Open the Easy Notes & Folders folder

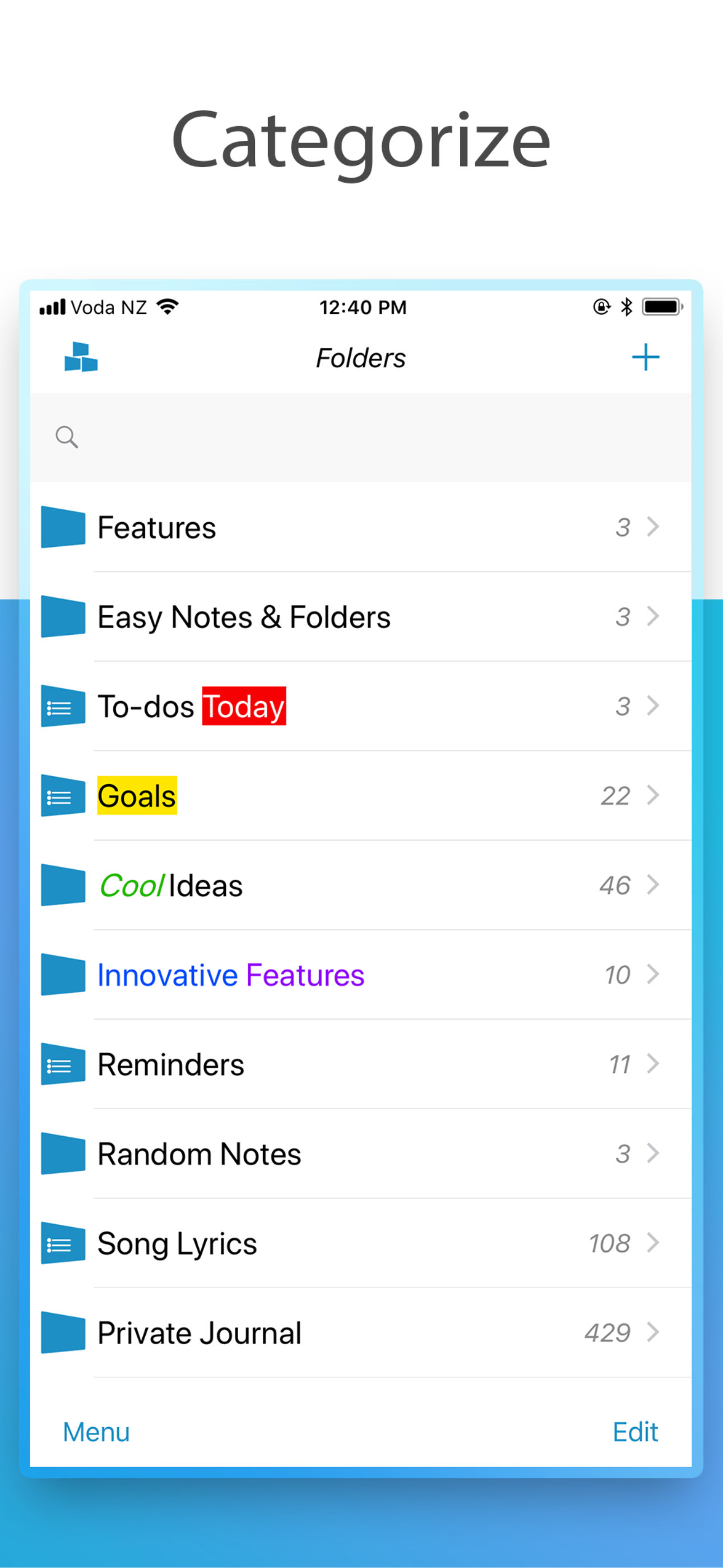(361, 617)
